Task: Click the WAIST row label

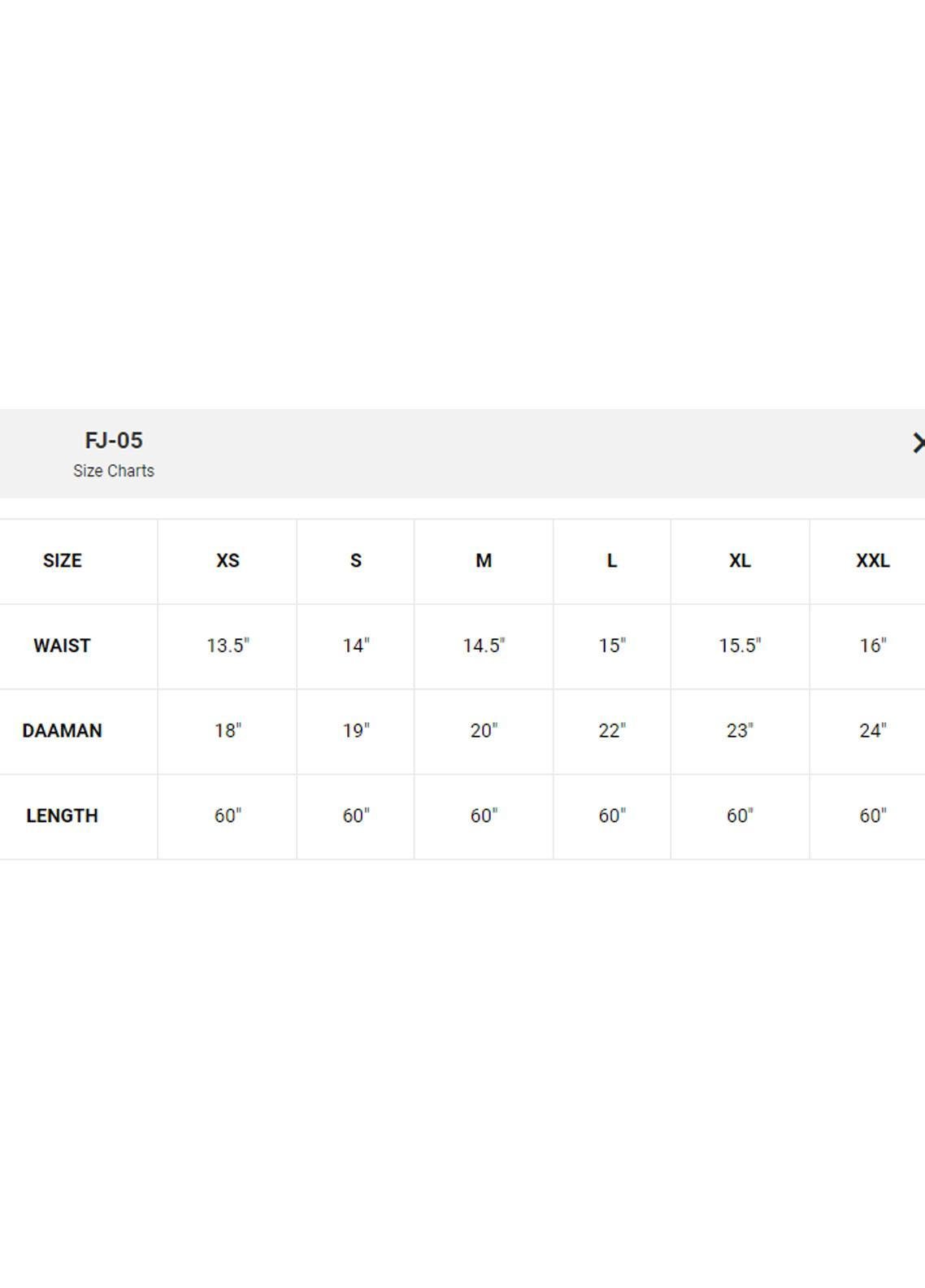Action: click(62, 646)
